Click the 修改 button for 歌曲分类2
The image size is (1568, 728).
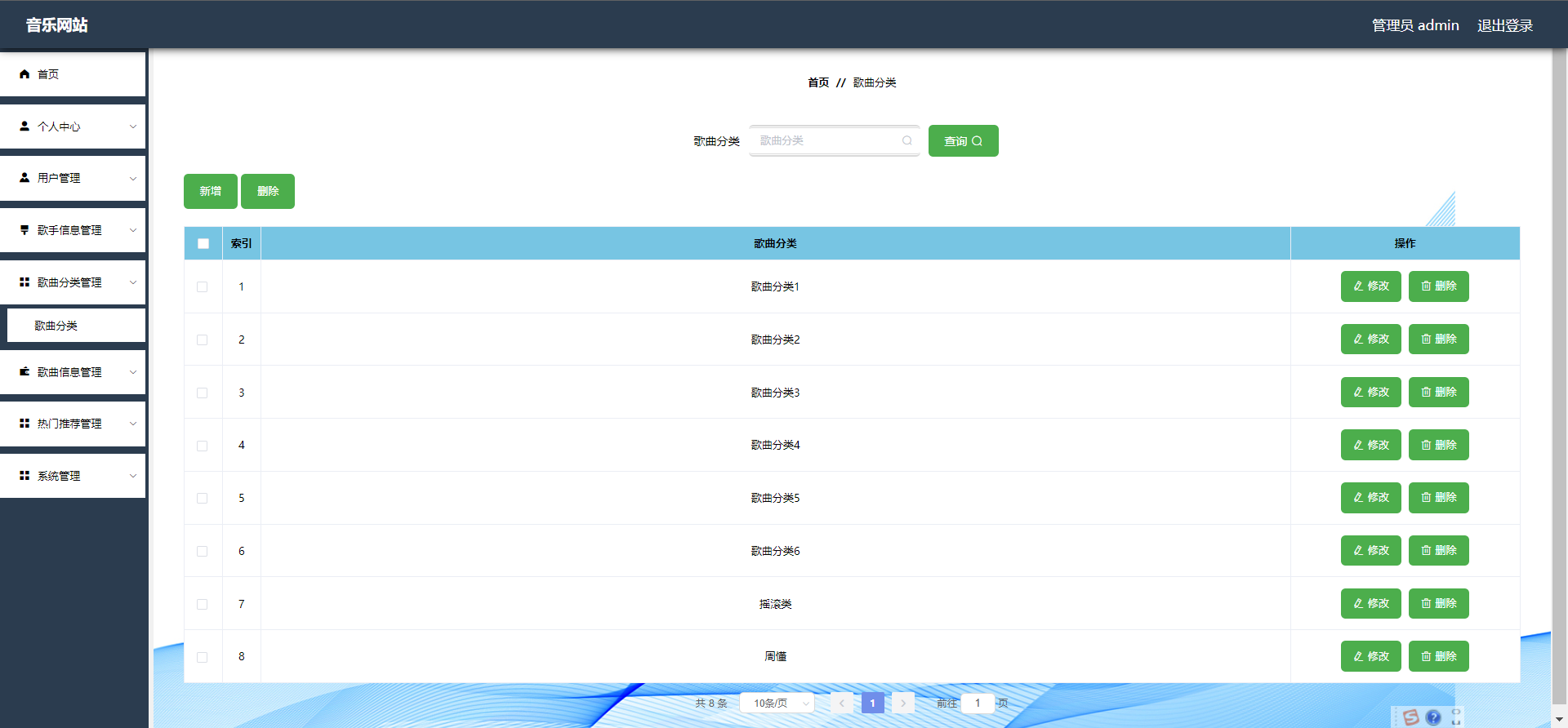pos(1371,340)
